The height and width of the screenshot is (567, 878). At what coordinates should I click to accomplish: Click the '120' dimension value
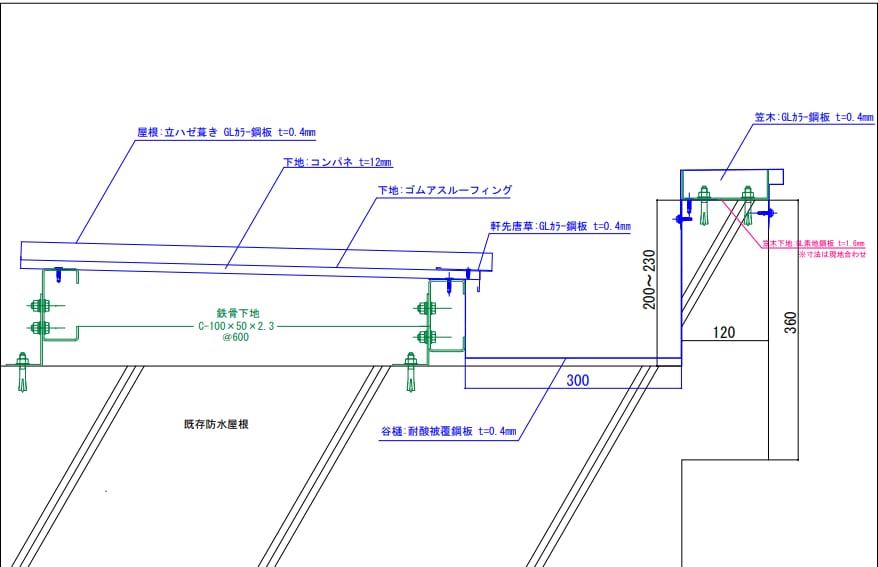point(723,332)
